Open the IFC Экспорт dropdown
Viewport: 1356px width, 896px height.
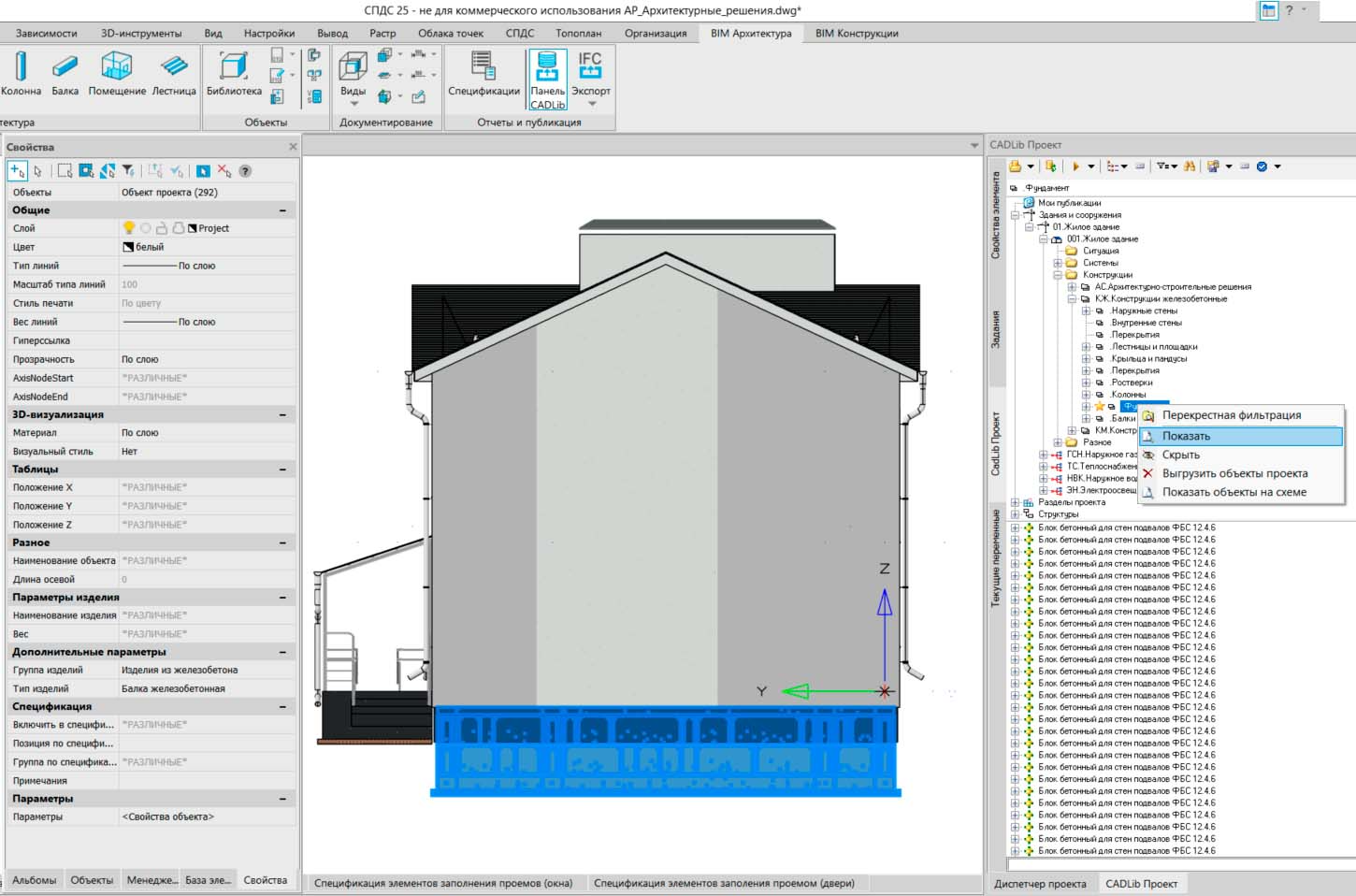coord(591,103)
